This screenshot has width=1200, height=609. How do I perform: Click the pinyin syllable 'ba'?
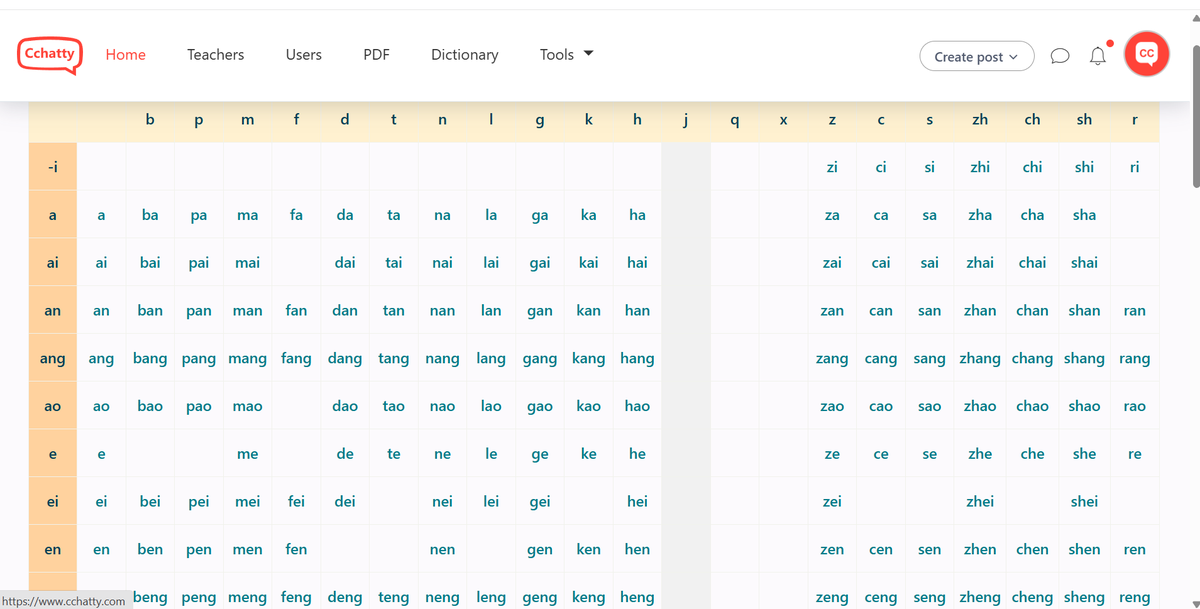click(x=150, y=214)
